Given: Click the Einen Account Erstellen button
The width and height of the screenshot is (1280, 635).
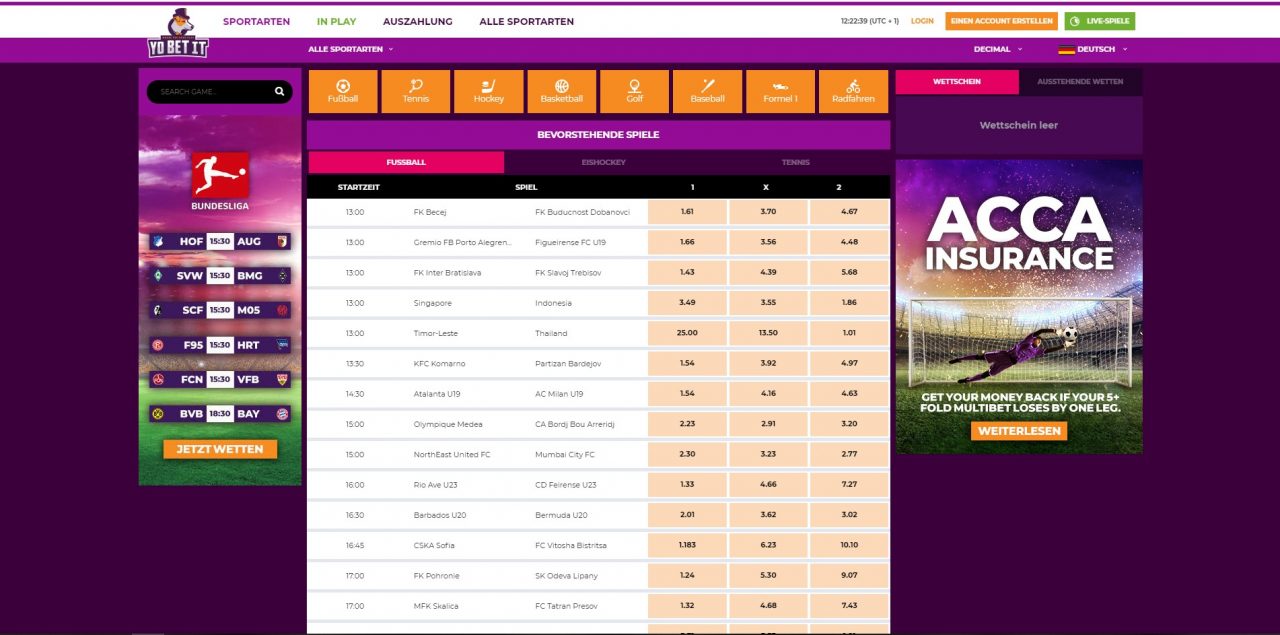Looking at the screenshot, I should click(1001, 21).
